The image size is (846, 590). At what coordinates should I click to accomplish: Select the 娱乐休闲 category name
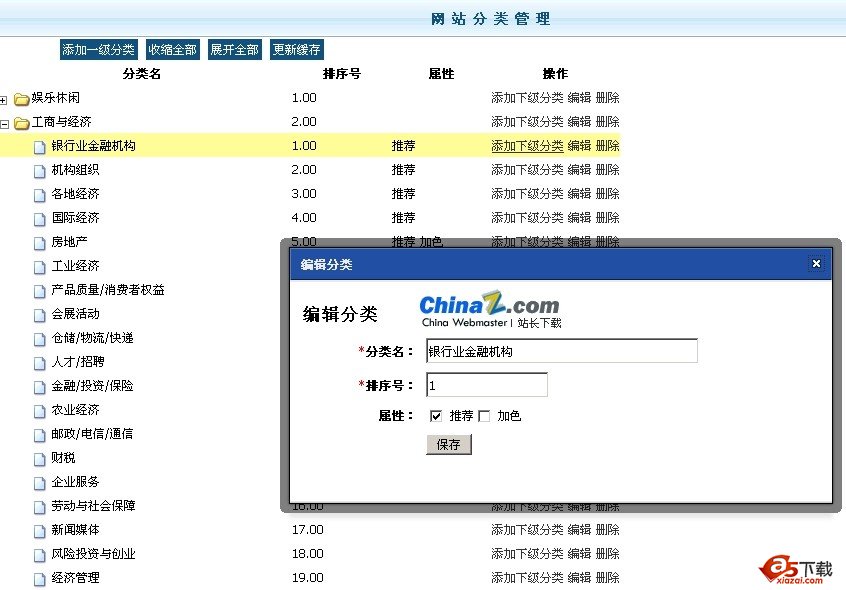pyautogui.click(x=56, y=98)
